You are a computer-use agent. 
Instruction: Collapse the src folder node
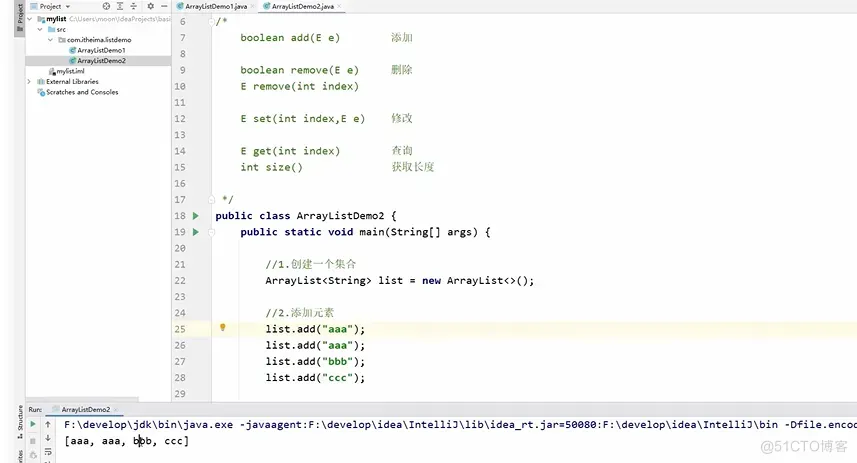coord(40,30)
